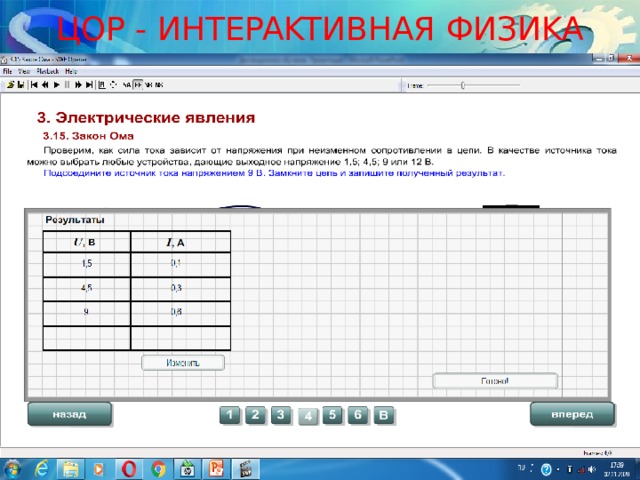The width and height of the screenshot is (640, 480).
Task: Go to page 2 button
Action: click(256, 415)
